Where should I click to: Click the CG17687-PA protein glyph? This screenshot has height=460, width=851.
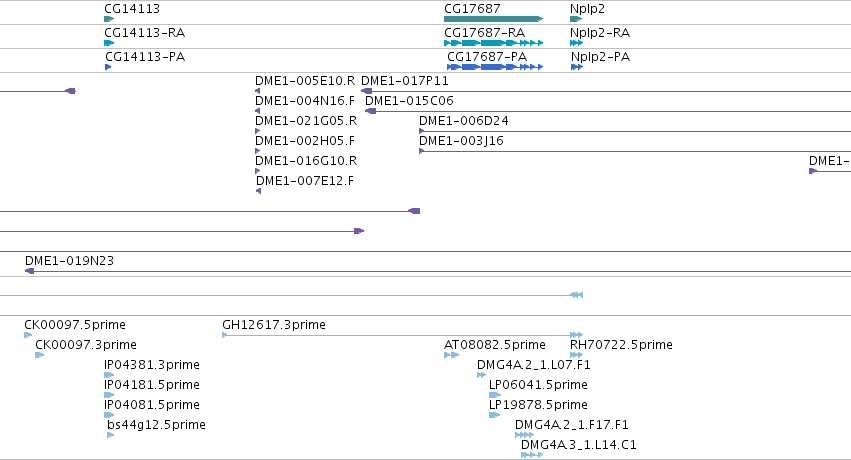pos(494,67)
